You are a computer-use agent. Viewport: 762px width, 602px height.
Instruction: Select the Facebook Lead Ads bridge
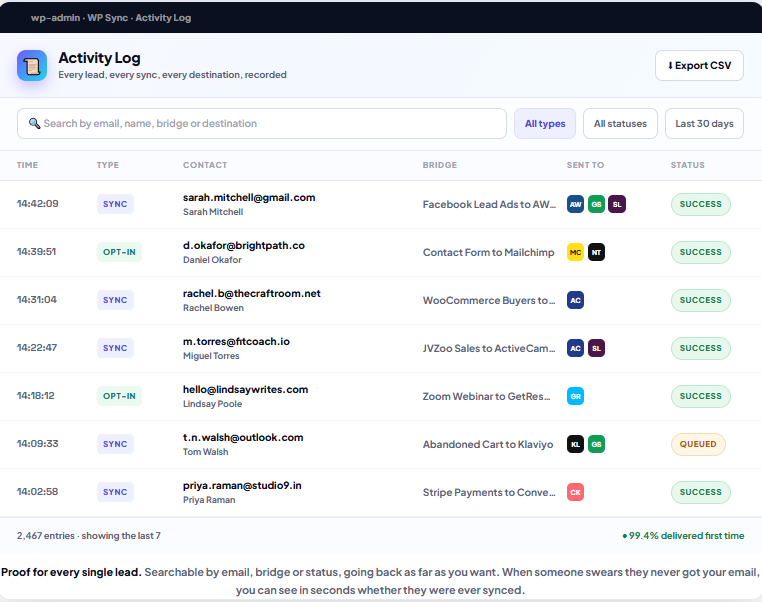(x=489, y=205)
